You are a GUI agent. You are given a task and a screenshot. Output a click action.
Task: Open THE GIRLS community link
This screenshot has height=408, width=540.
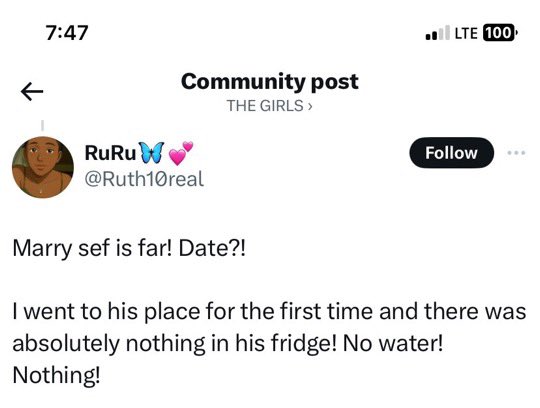(265, 106)
